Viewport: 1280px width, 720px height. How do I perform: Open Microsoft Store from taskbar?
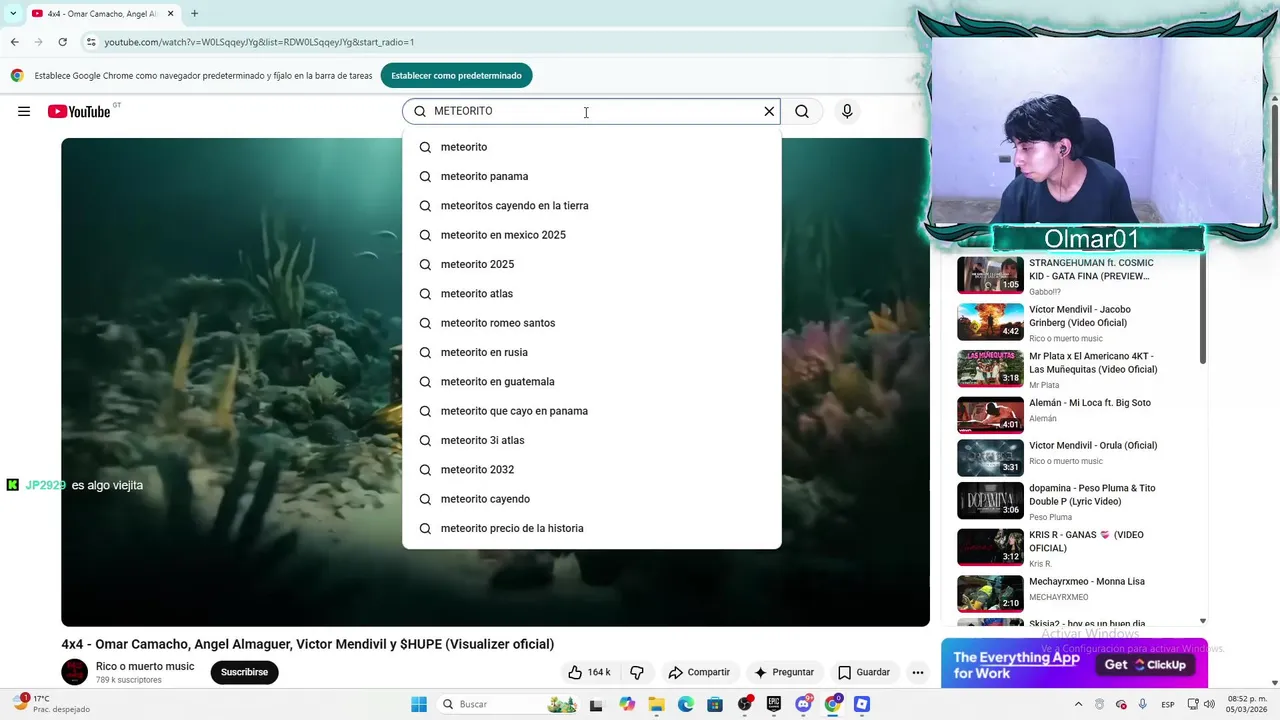tap(715, 704)
